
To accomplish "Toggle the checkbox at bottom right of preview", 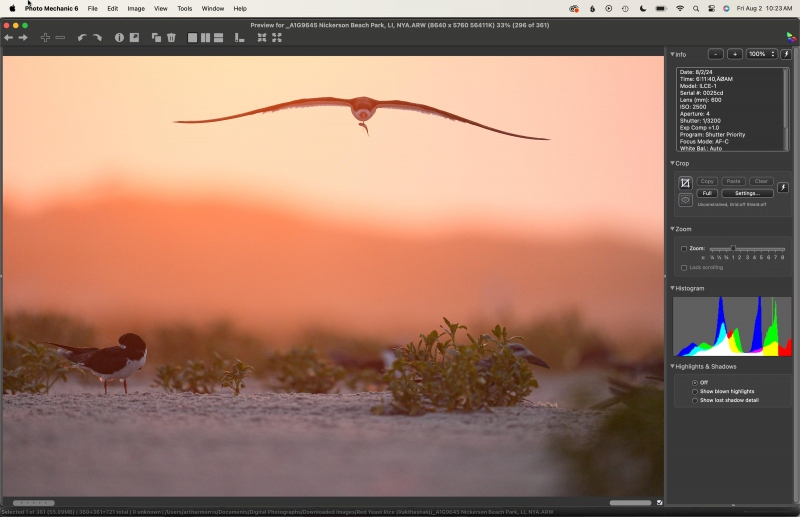I will (x=659, y=503).
